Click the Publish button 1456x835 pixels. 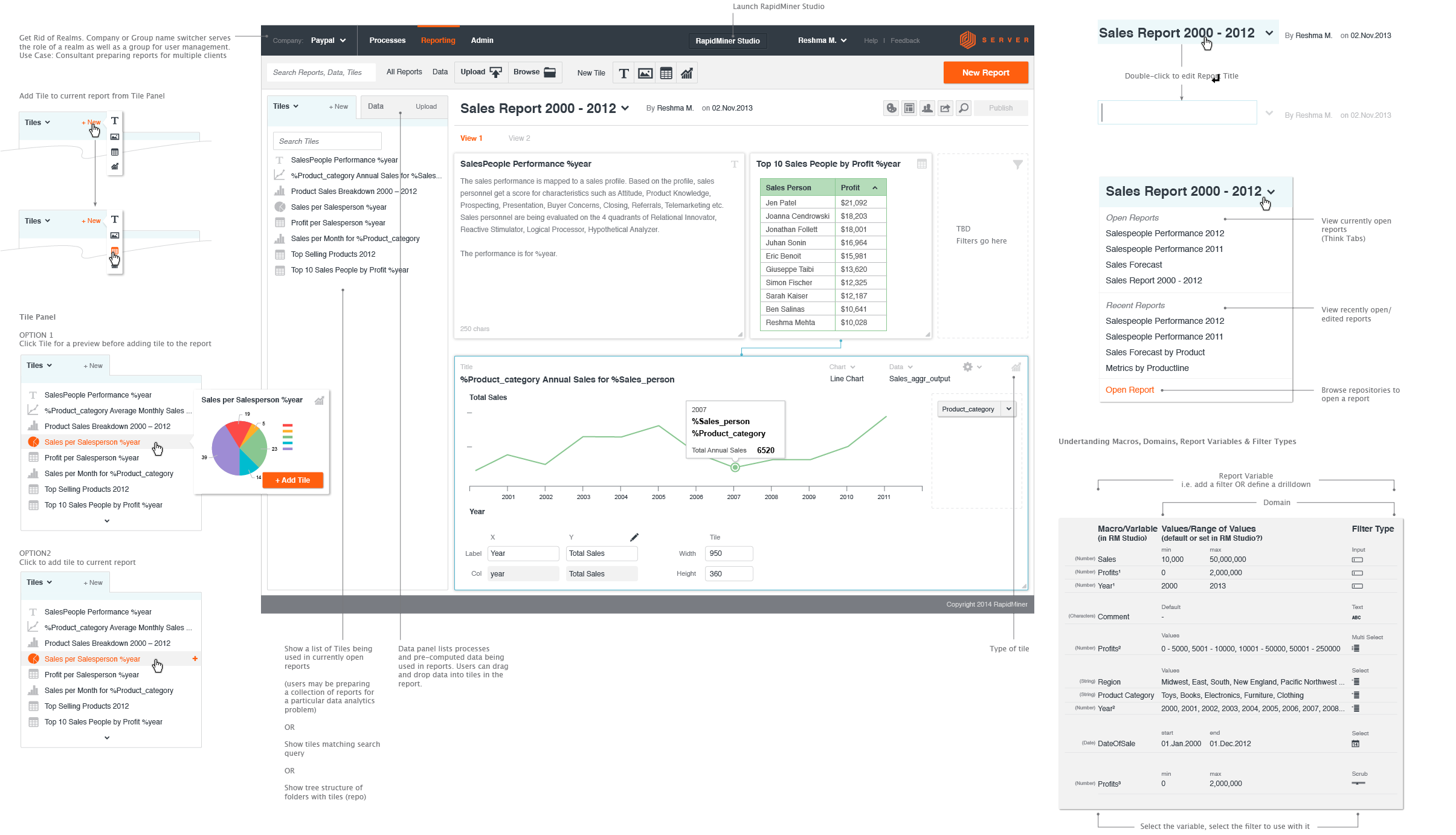(1000, 108)
